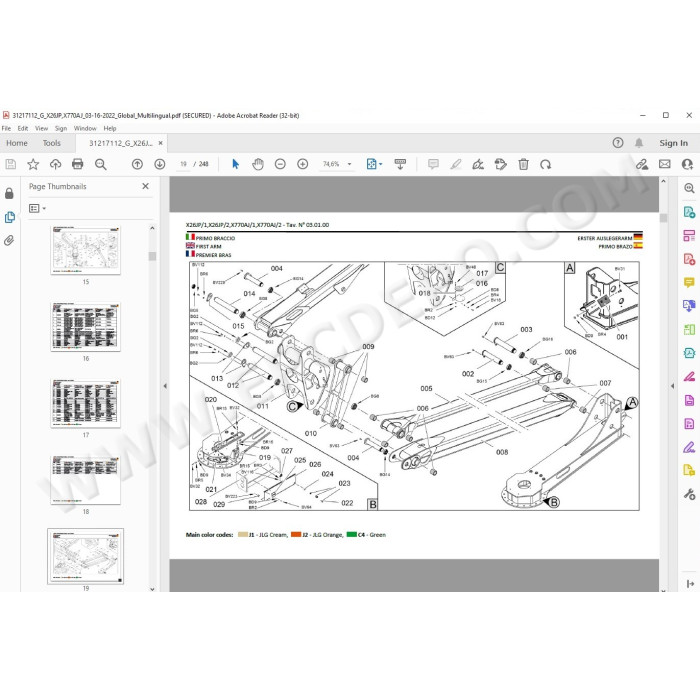Open the zoom dropdown showing 74,6%
Viewport: 700px width, 700px height.
[x=337, y=164]
